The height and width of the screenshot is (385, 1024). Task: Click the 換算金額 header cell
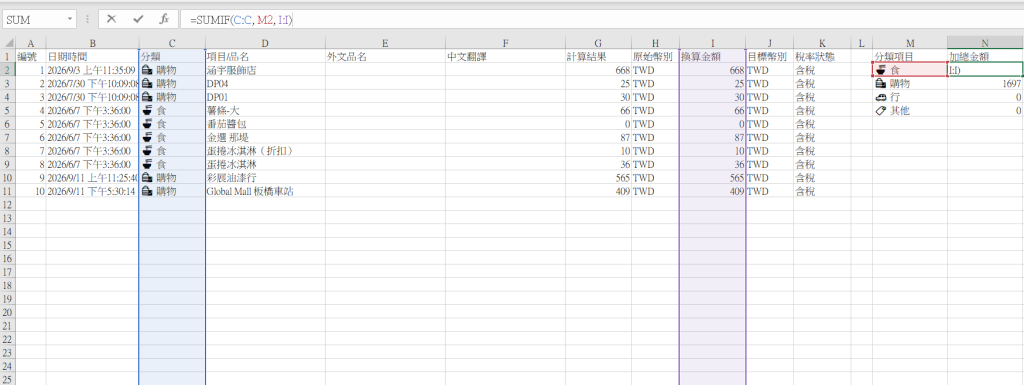pyautogui.click(x=712, y=56)
